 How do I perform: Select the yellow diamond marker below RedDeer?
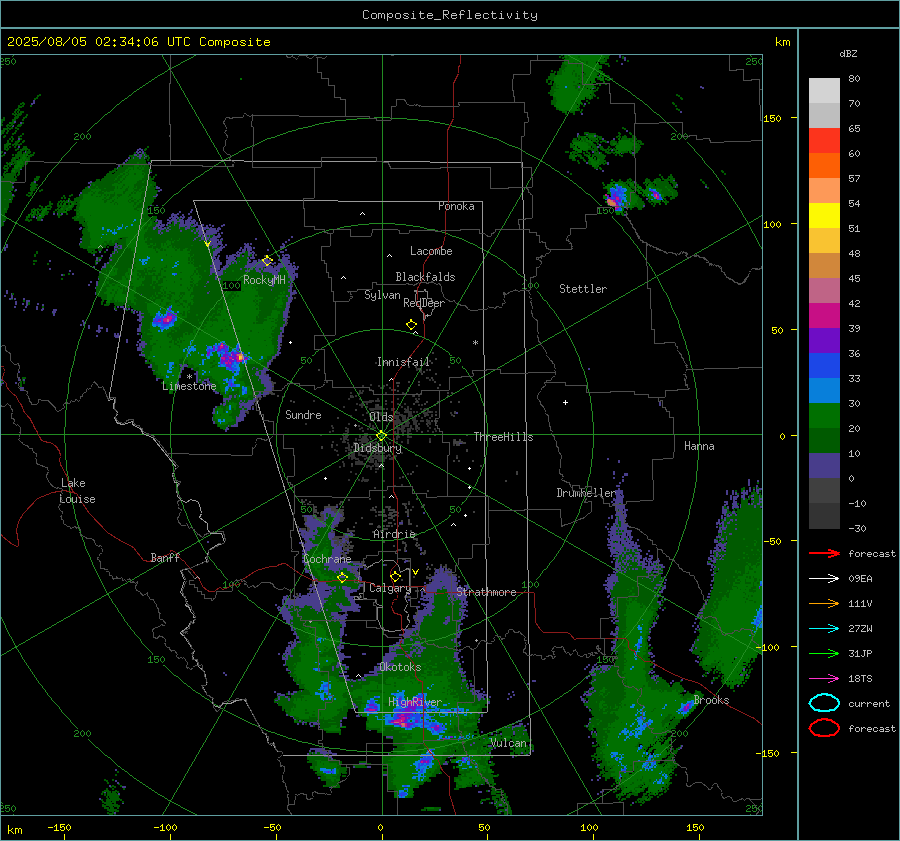[x=411, y=325]
